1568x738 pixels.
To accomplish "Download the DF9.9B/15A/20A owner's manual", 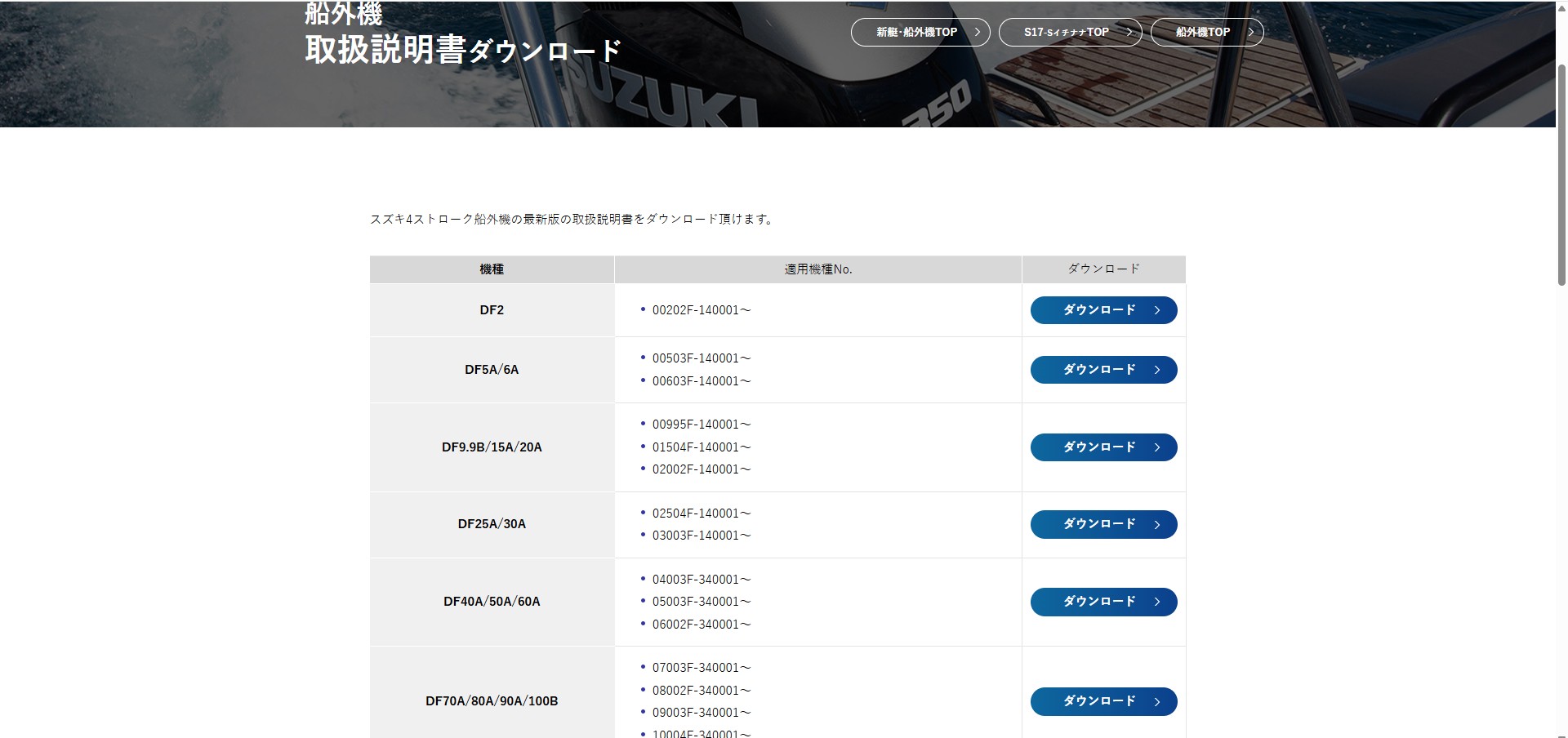I will click(1102, 447).
